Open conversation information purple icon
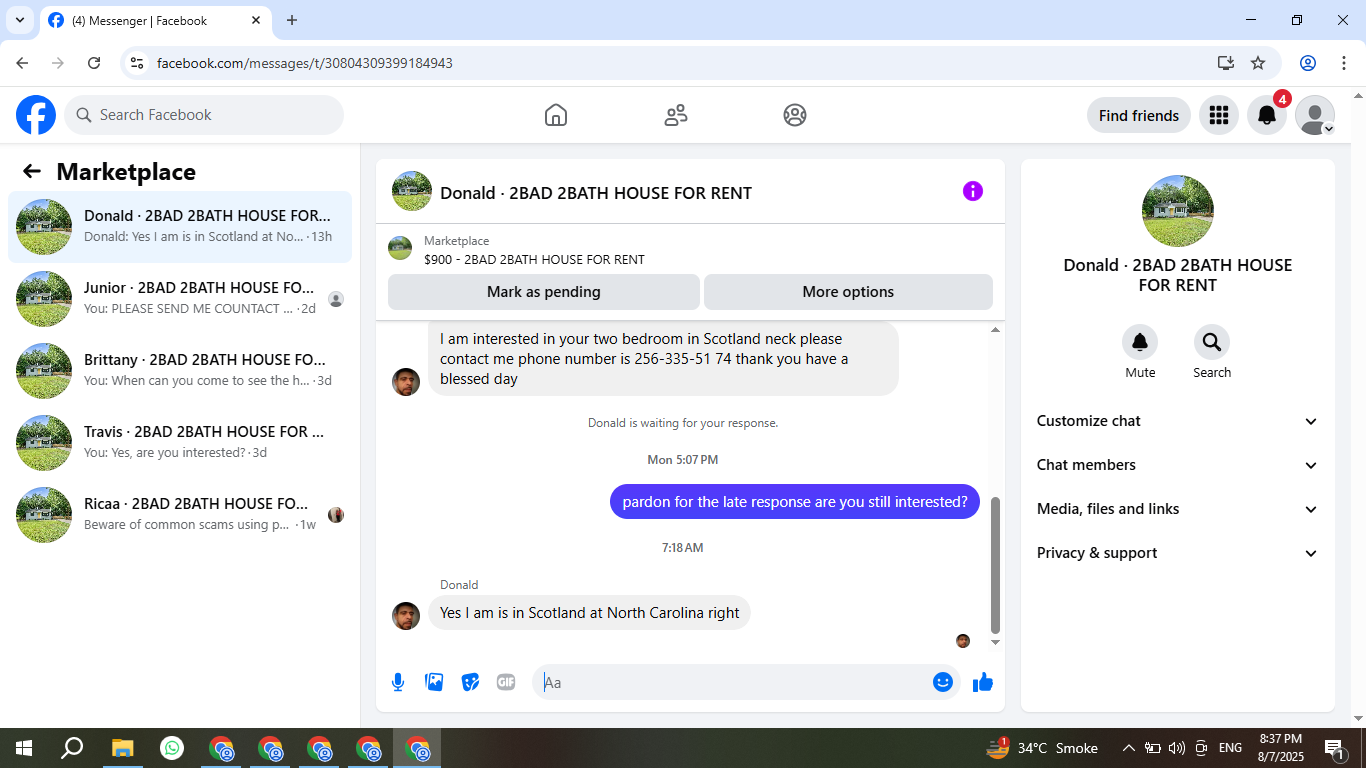Viewport: 1366px width, 768px height. tap(973, 191)
